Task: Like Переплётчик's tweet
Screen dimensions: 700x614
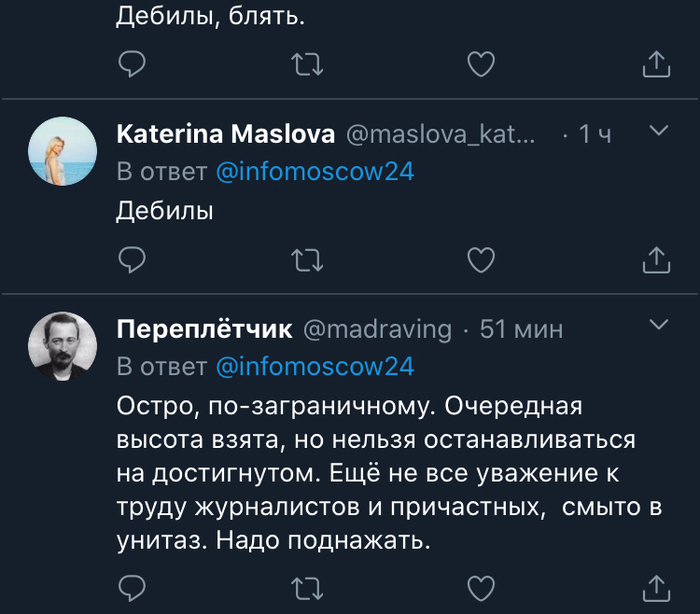Action: tap(481, 585)
